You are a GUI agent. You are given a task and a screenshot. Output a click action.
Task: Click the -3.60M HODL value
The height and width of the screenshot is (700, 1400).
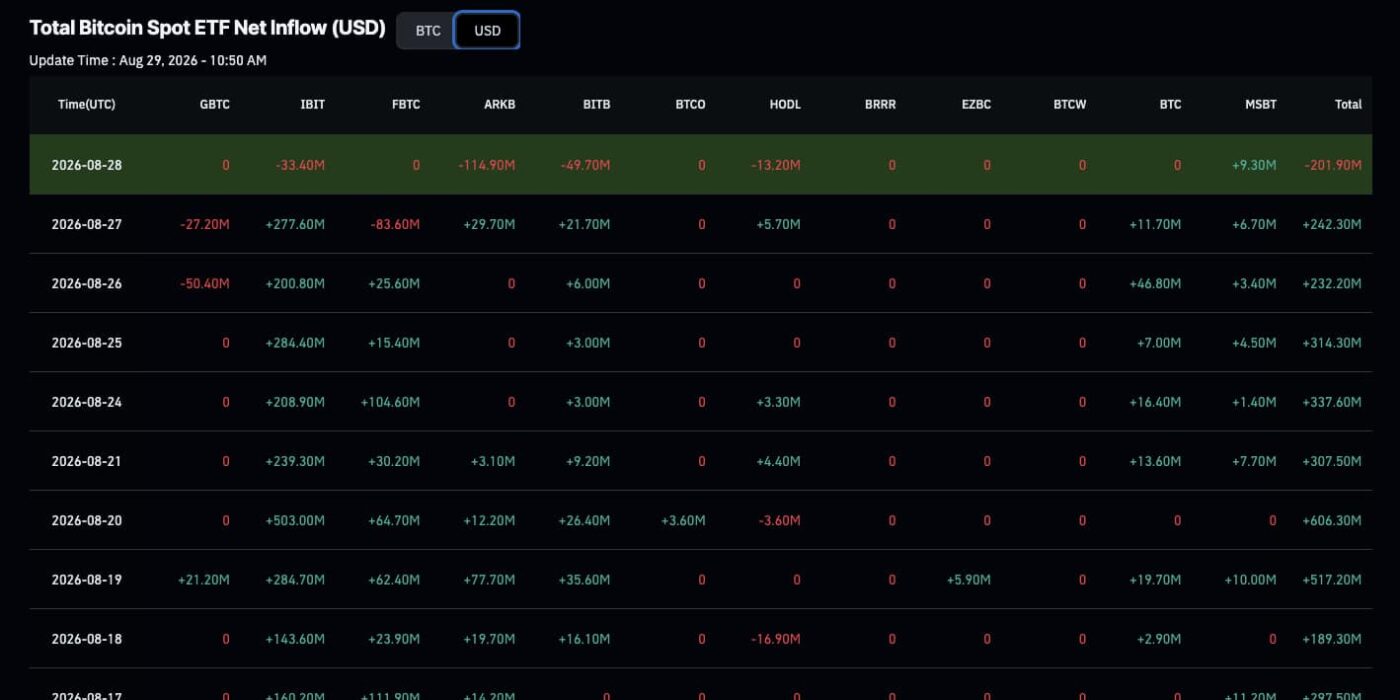pyautogui.click(x=779, y=520)
